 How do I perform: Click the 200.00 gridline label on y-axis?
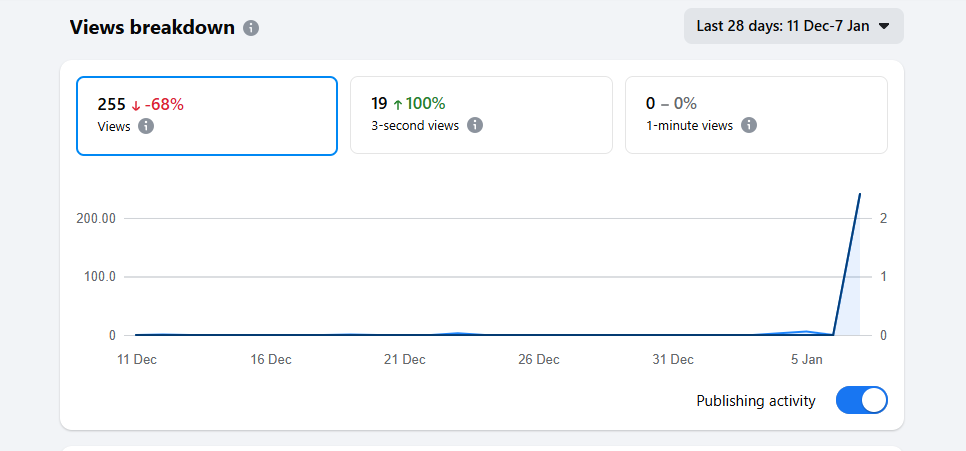pos(96,219)
